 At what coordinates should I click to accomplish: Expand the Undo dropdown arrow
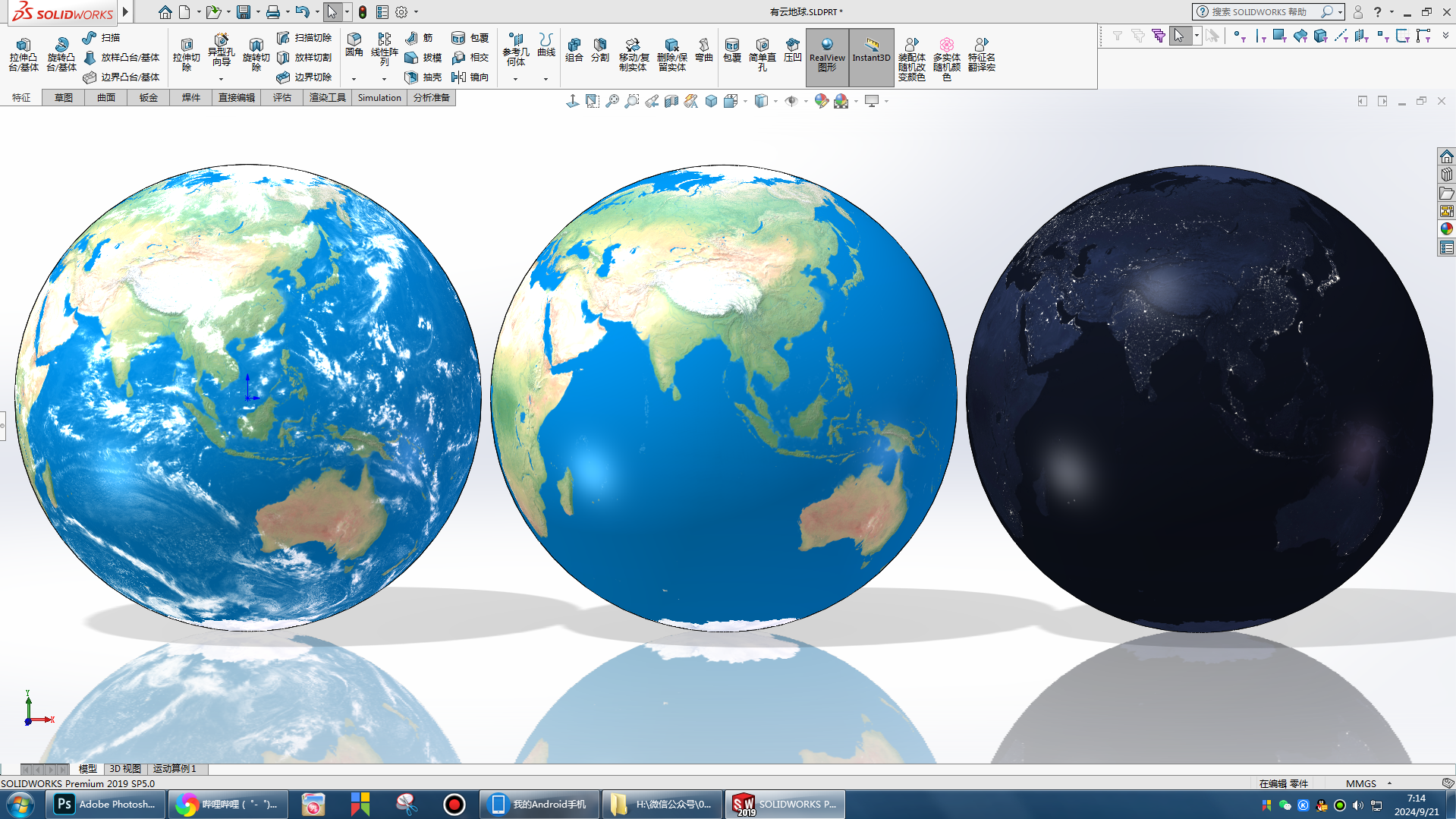317,12
